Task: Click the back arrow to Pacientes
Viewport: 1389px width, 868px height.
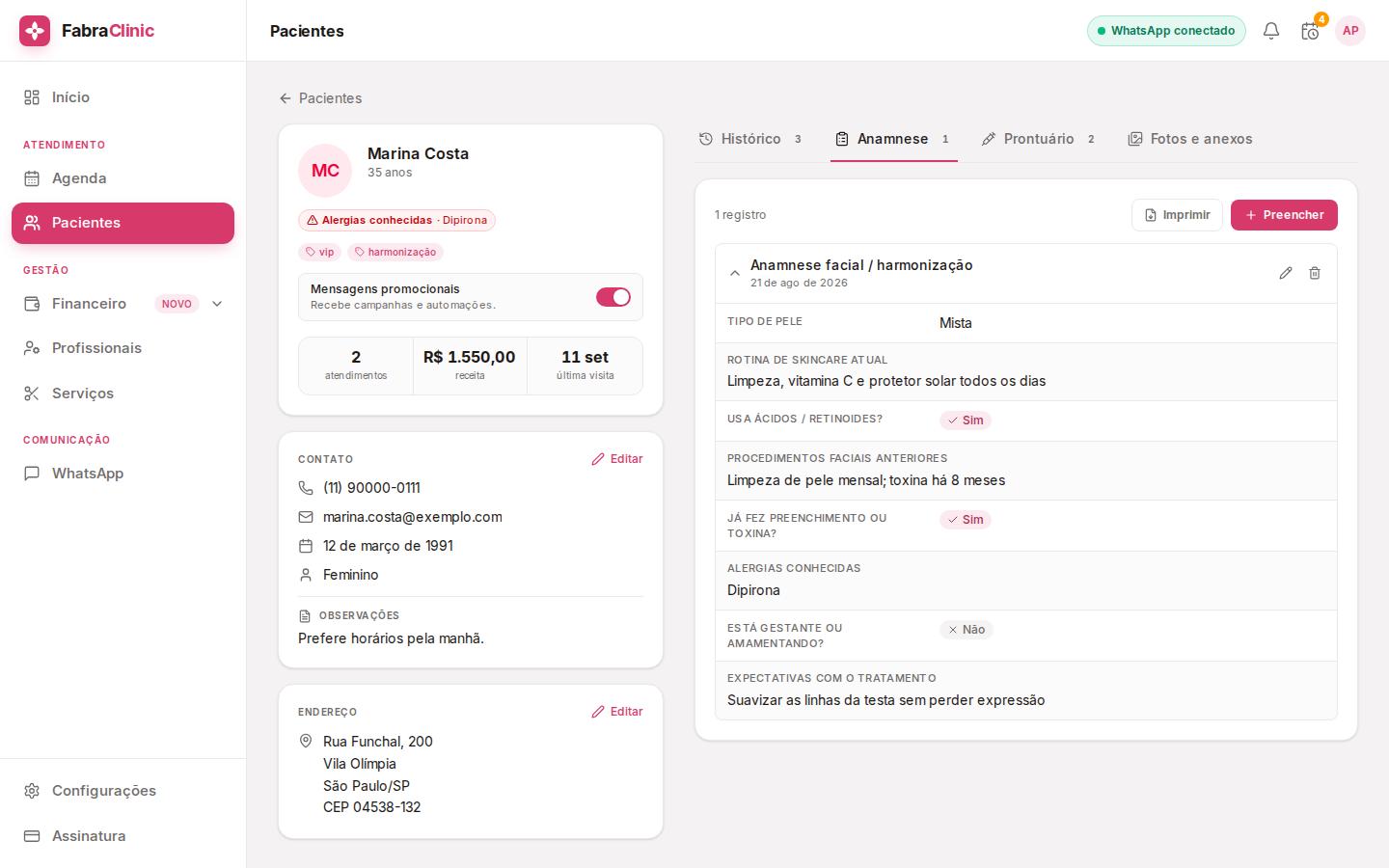Action: pos(286,98)
